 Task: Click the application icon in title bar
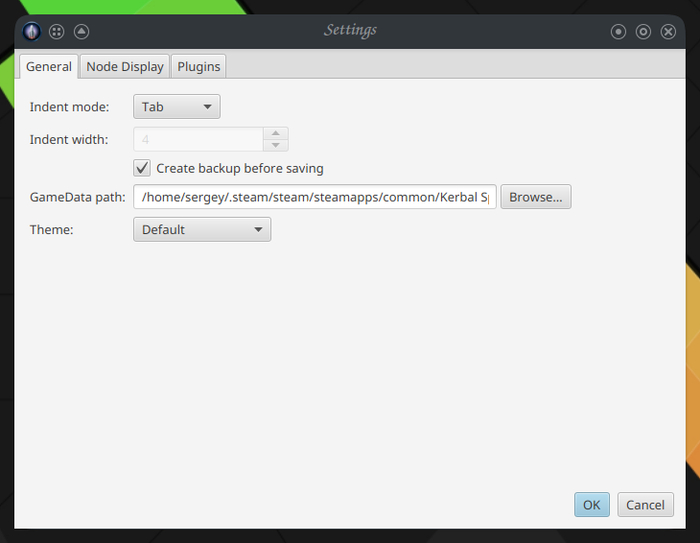tap(32, 32)
